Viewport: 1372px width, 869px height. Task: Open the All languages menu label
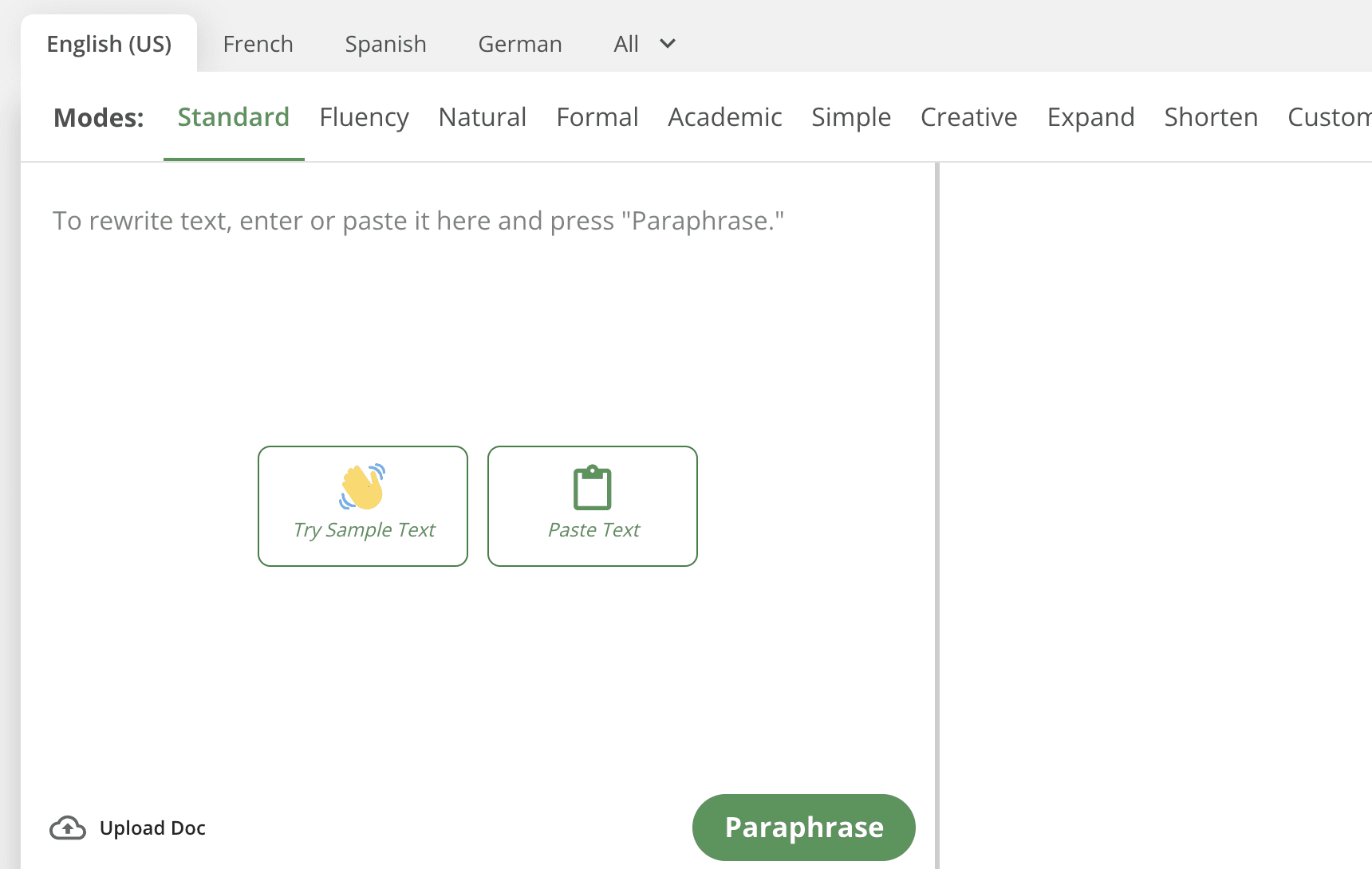tap(626, 44)
